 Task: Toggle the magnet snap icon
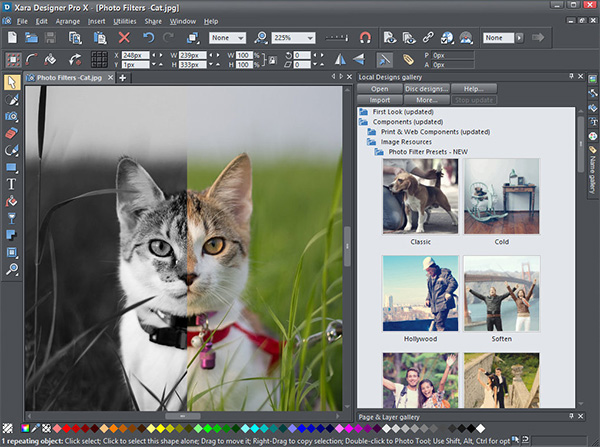coord(365,38)
